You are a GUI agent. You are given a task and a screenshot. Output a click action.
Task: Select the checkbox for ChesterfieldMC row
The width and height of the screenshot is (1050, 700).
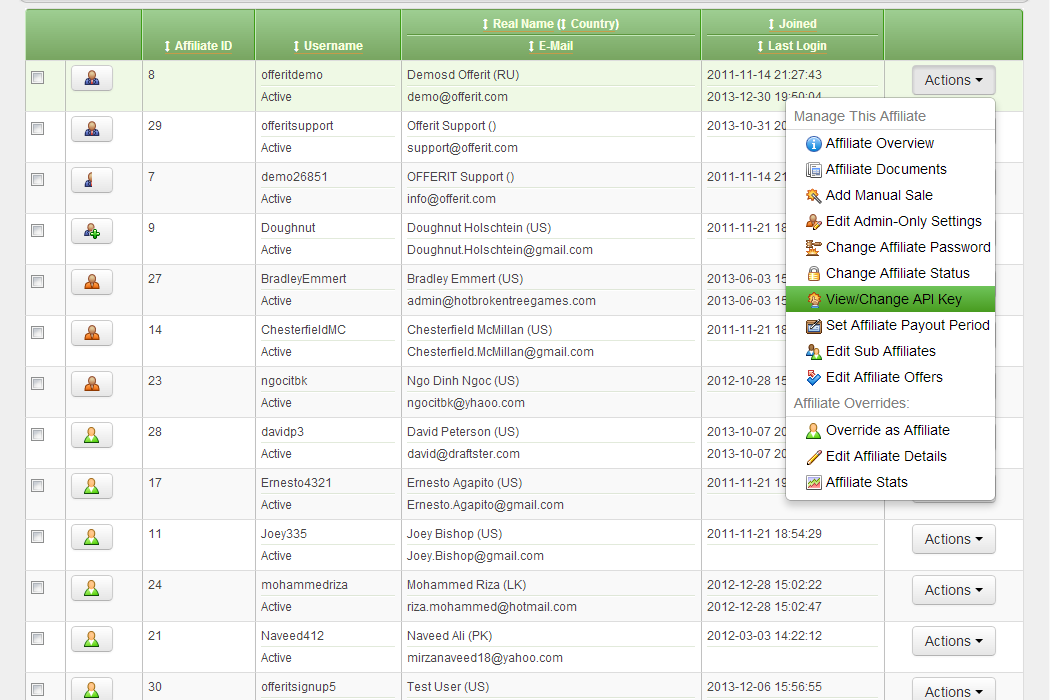38,332
